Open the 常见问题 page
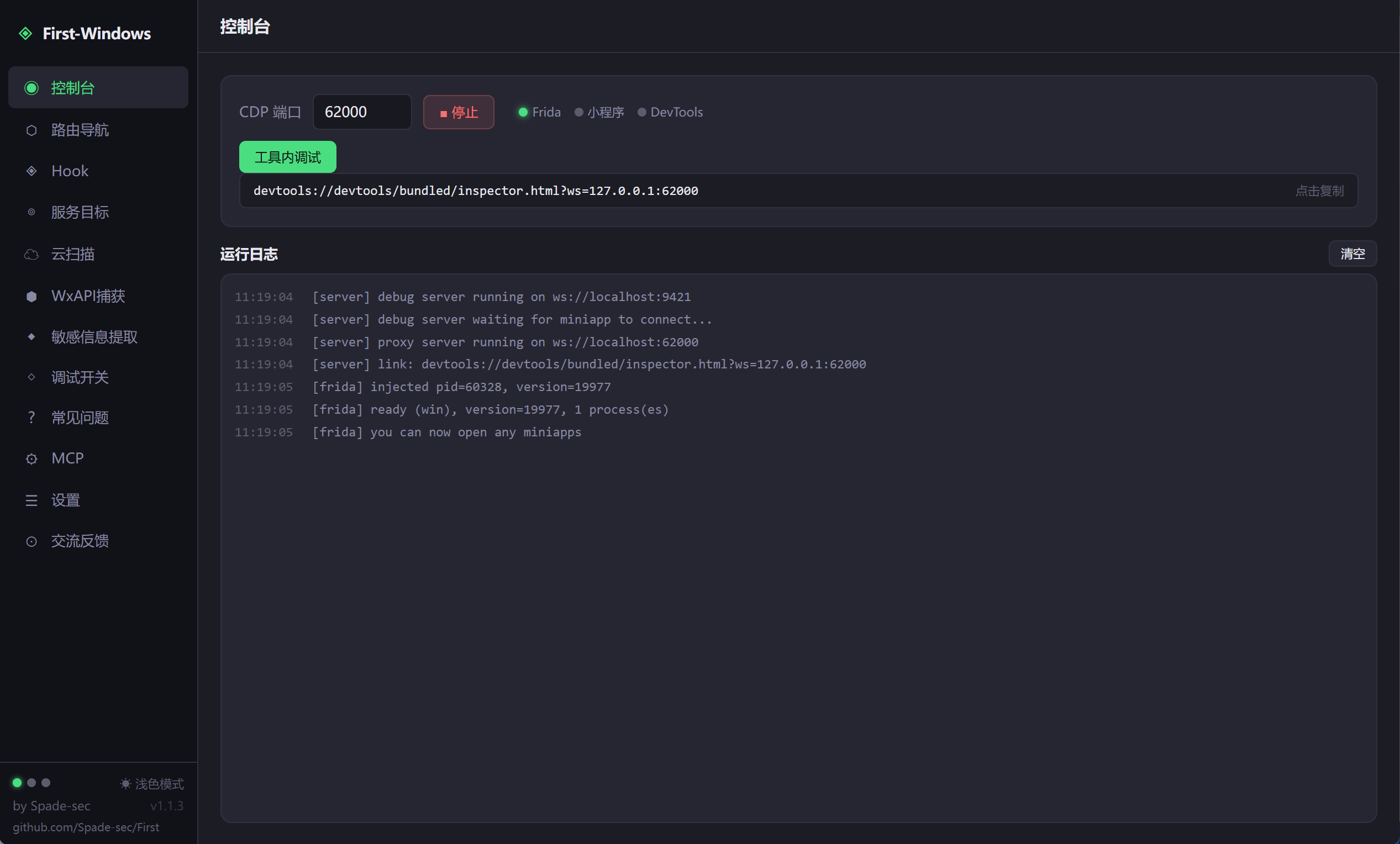 click(98, 418)
